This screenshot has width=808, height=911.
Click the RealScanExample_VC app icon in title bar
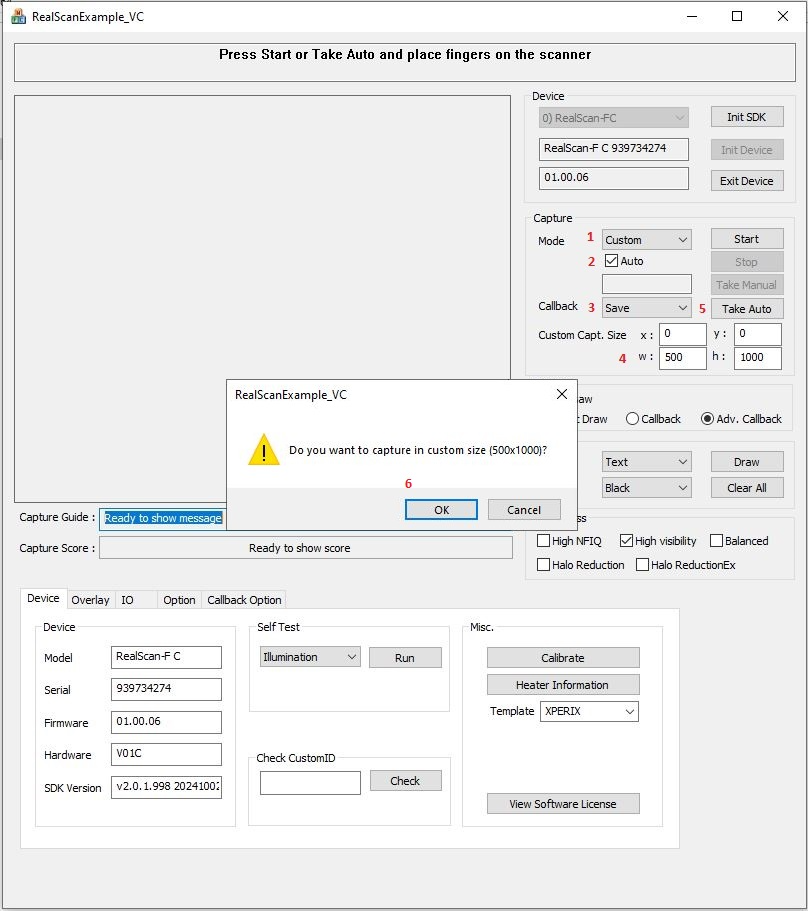(19, 16)
